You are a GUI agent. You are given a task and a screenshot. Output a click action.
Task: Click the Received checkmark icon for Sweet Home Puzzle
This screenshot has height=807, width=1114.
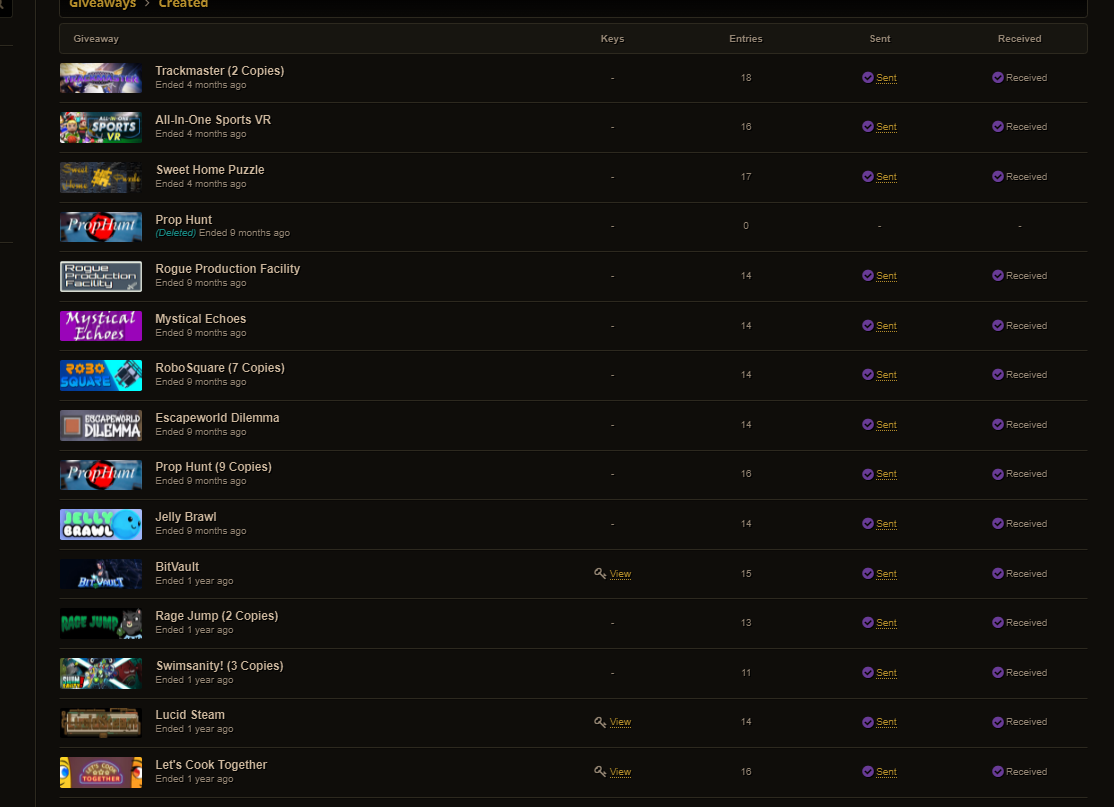coord(997,176)
